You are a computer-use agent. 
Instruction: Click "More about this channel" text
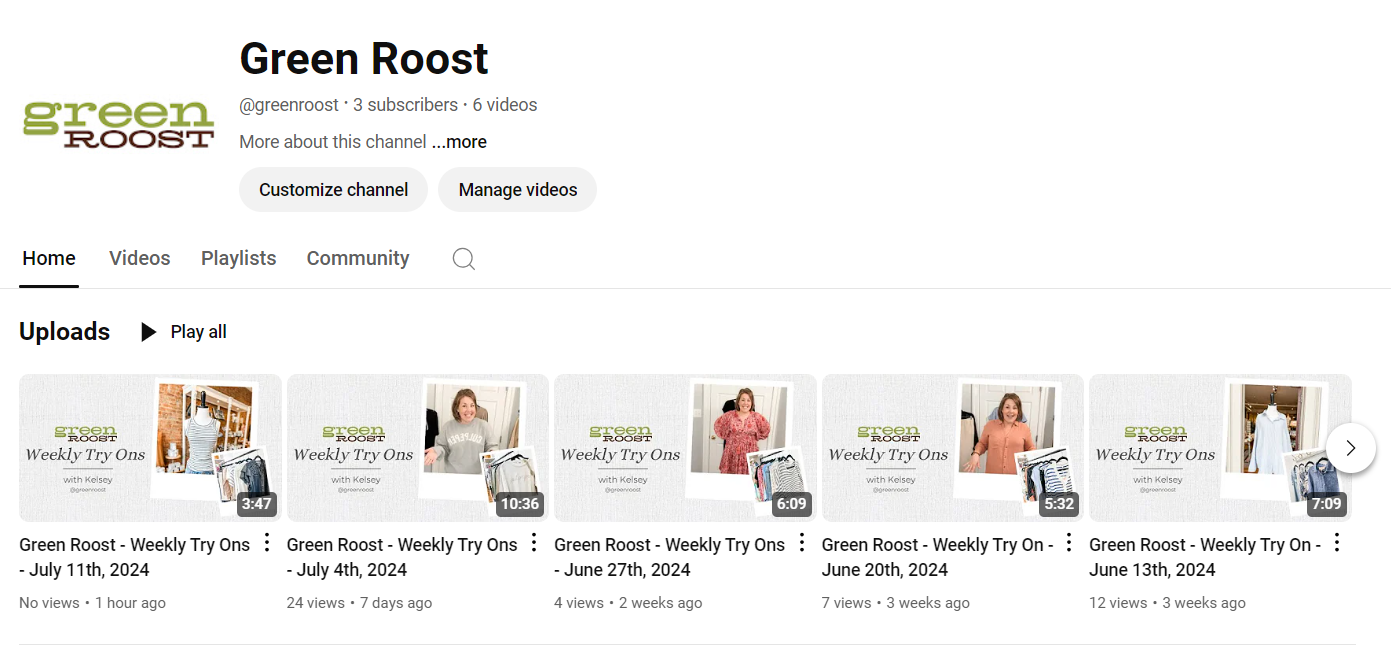pos(333,142)
